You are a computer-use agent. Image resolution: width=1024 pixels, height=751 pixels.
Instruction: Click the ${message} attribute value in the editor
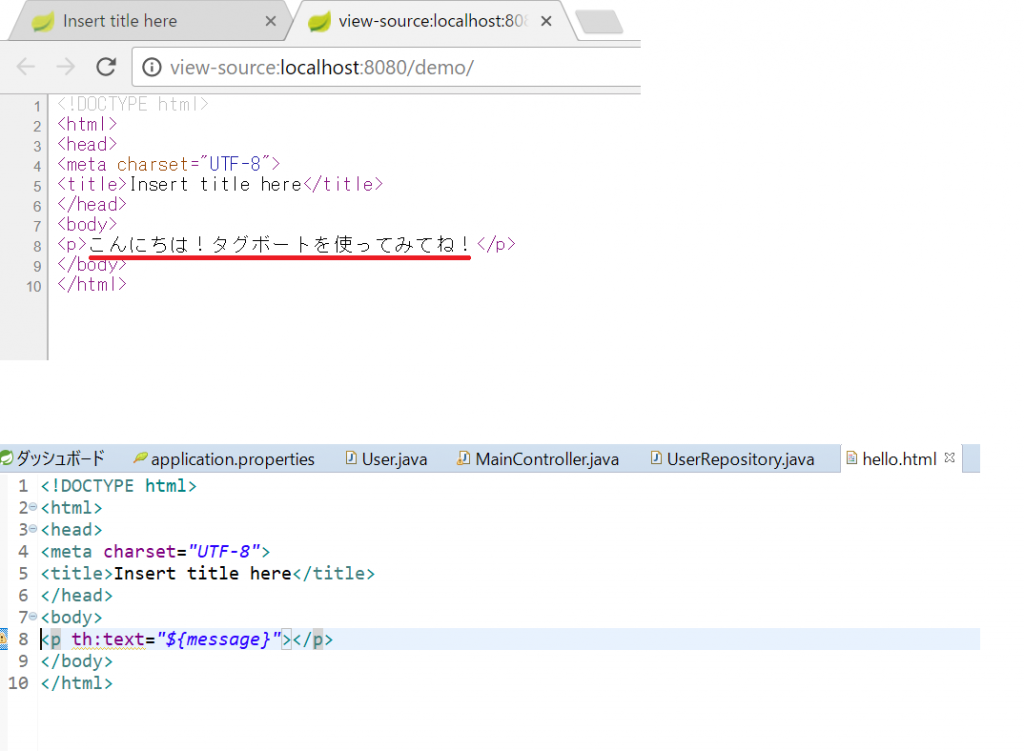(x=219, y=640)
